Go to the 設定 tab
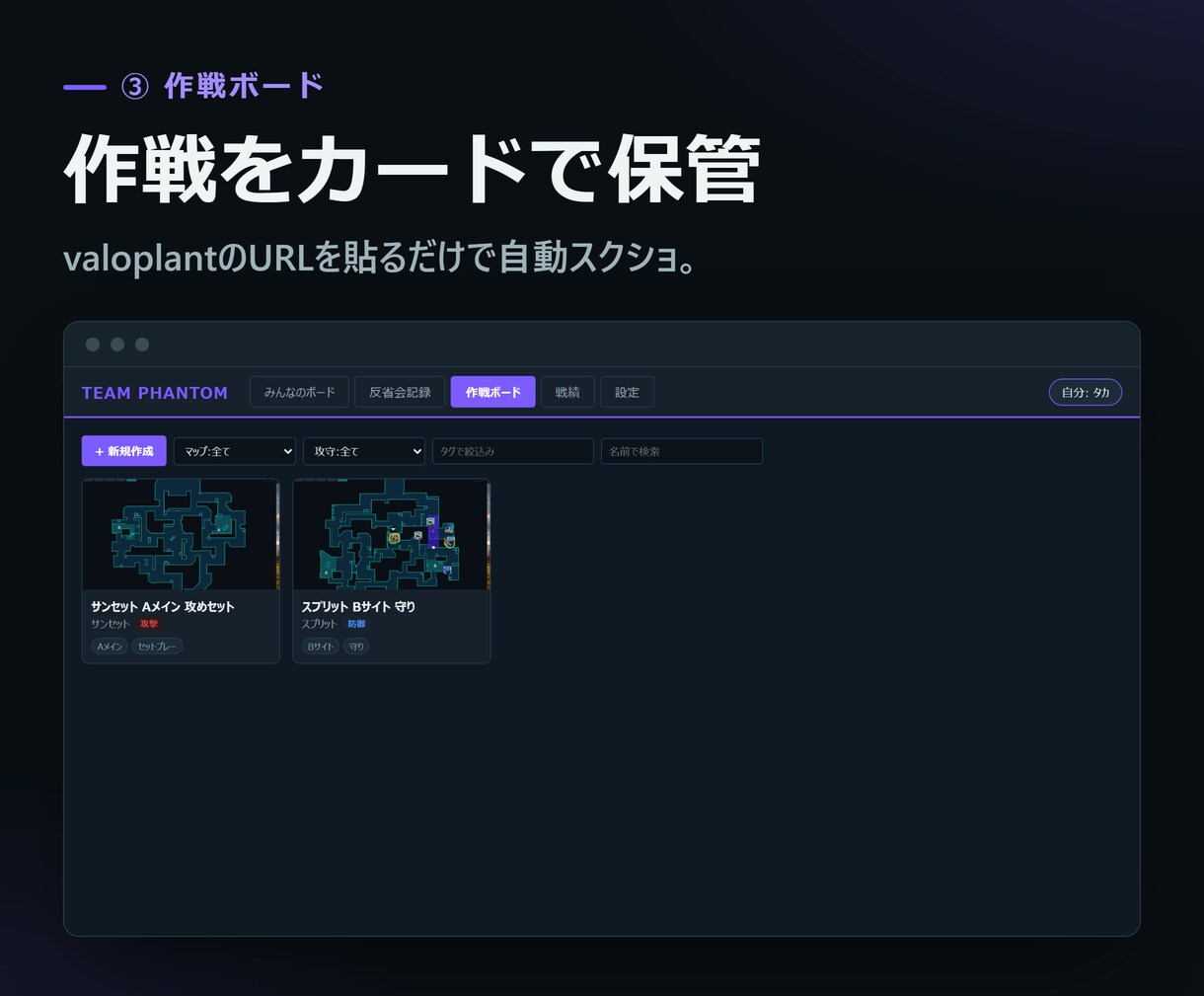The image size is (1204, 996). click(627, 392)
